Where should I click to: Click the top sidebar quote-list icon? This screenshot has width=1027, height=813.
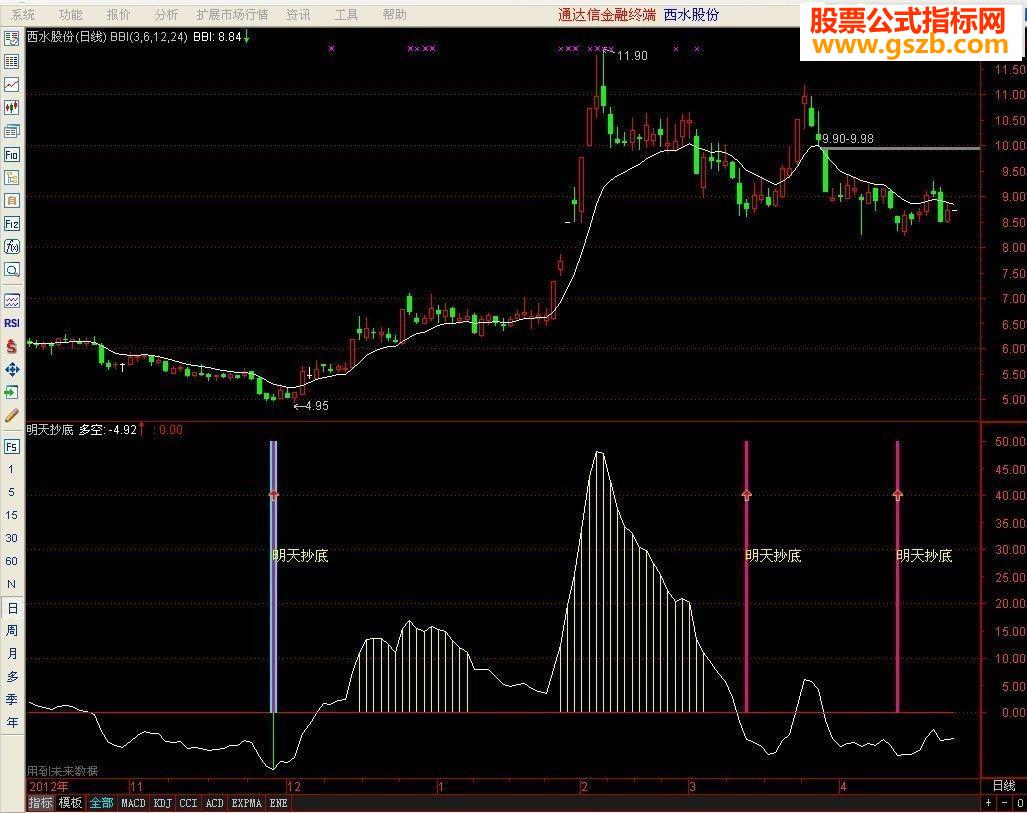point(12,39)
